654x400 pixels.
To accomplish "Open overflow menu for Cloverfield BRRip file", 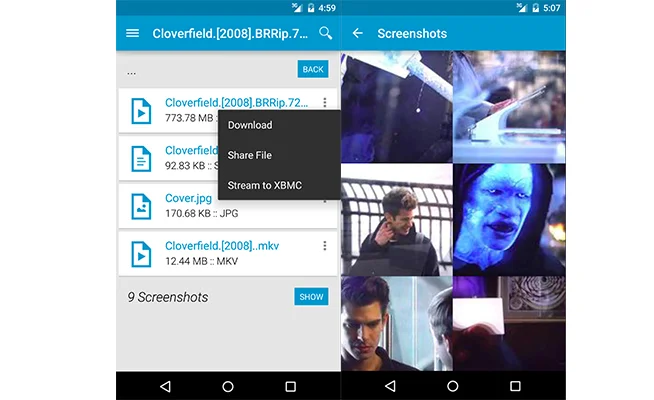I will tap(324, 102).
